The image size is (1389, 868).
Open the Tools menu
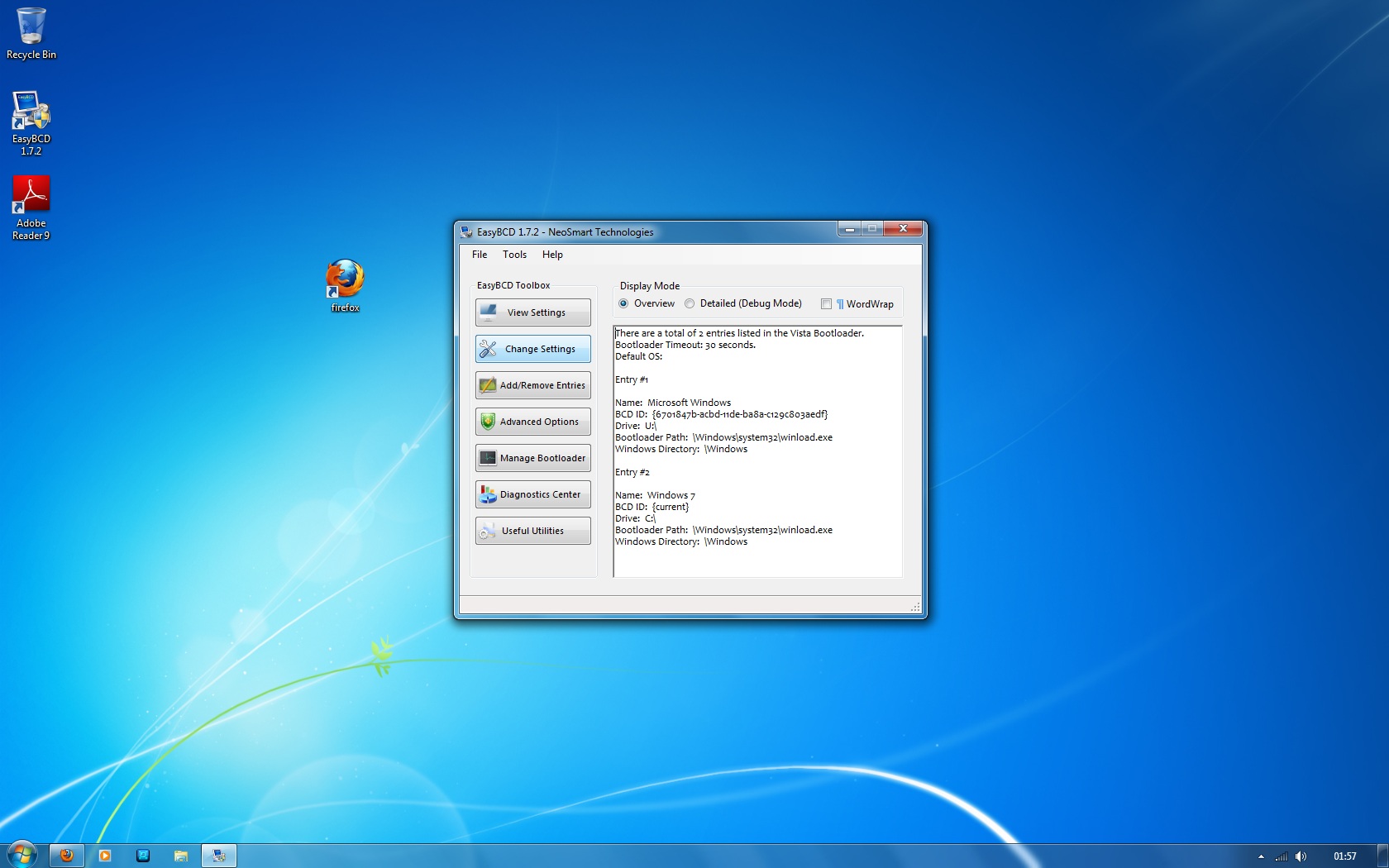[514, 255]
